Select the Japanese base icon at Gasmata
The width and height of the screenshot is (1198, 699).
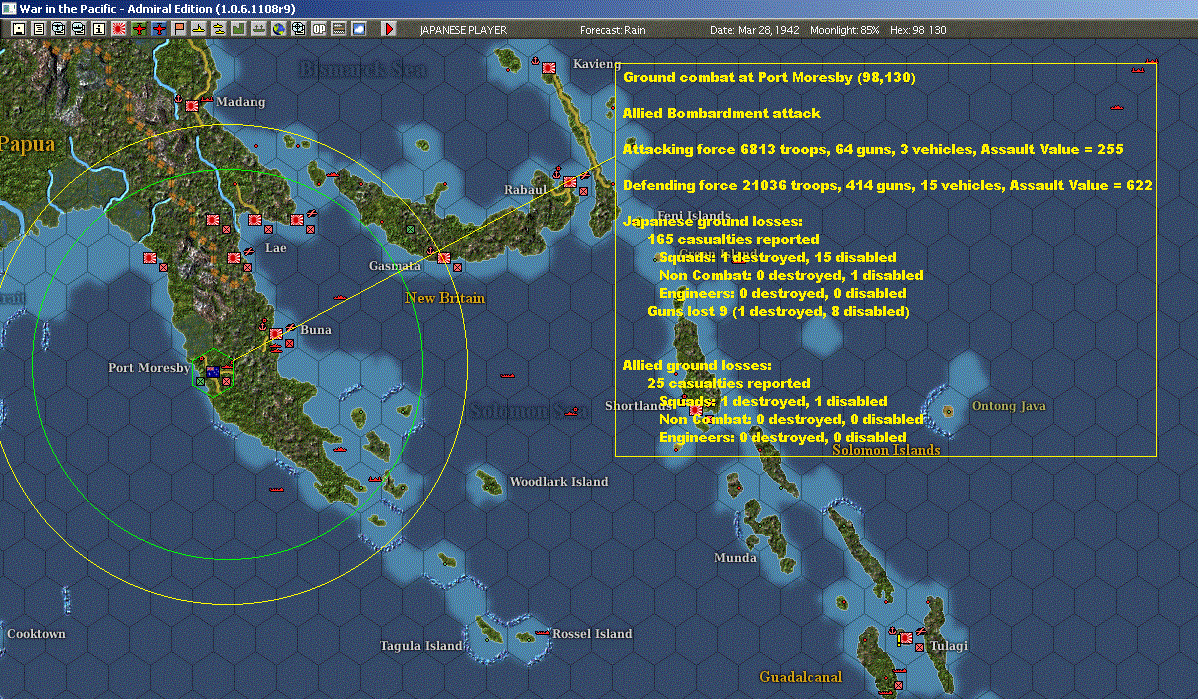pyautogui.click(x=444, y=257)
